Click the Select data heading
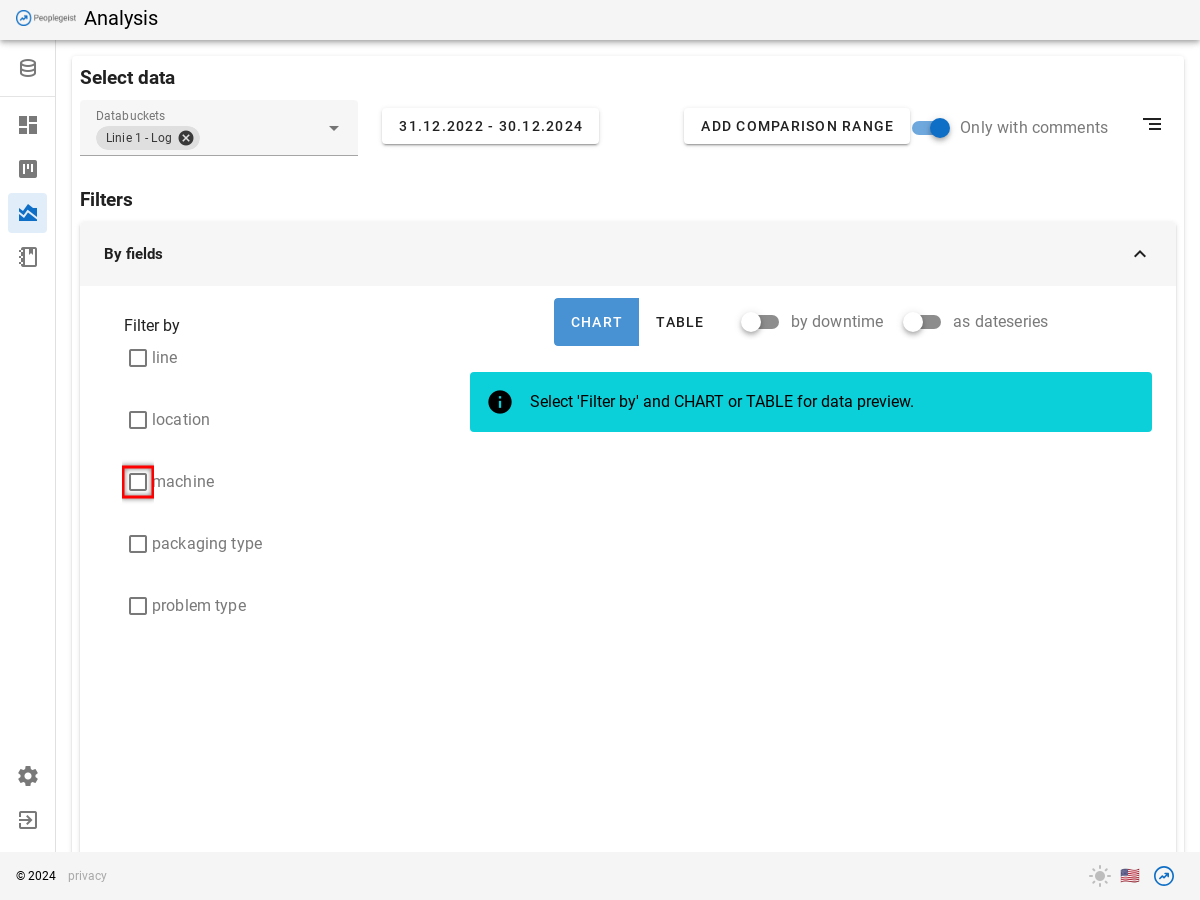The width and height of the screenshot is (1200, 900). (127, 78)
